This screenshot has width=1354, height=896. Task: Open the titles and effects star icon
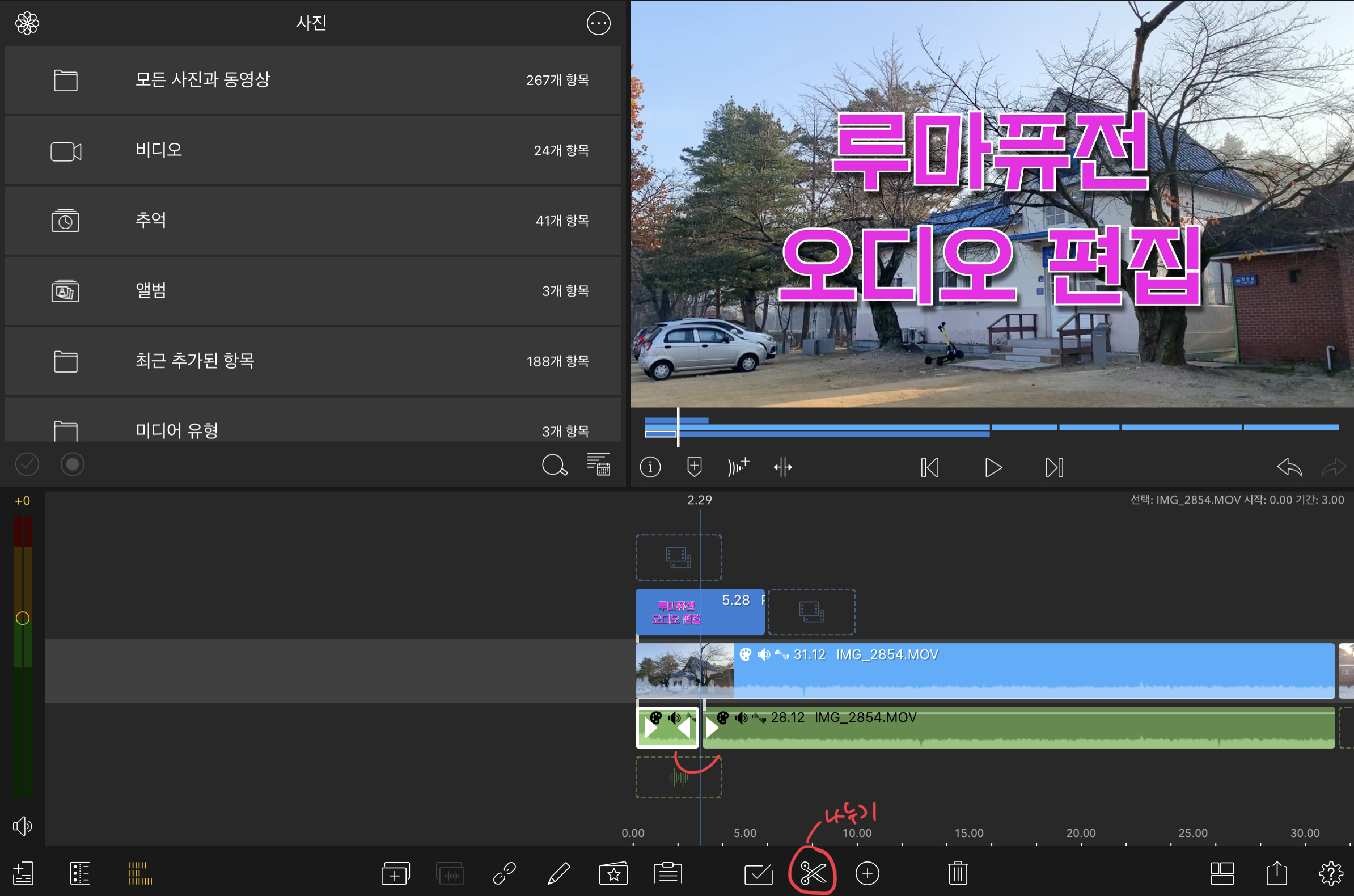tap(613, 873)
